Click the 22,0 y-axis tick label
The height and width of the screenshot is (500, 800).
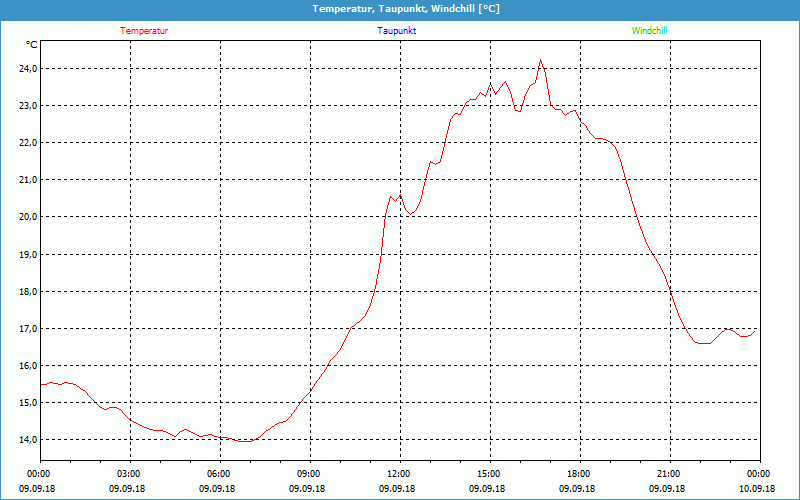[26, 143]
